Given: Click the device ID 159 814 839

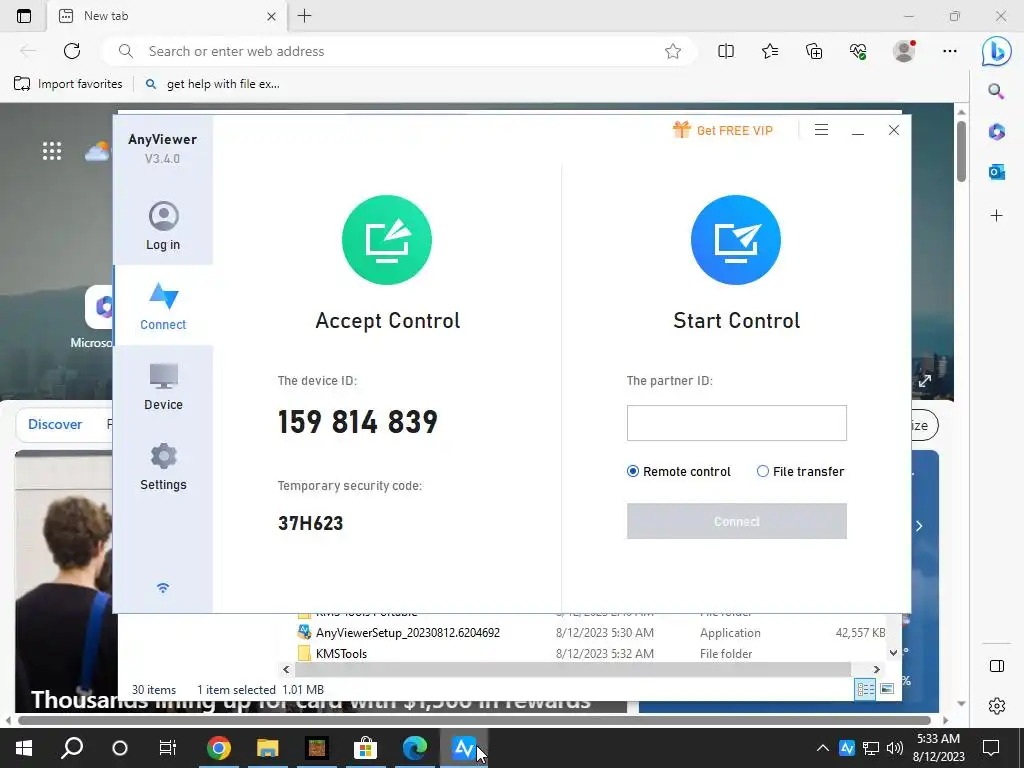Looking at the screenshot, I should click(358, 422).
